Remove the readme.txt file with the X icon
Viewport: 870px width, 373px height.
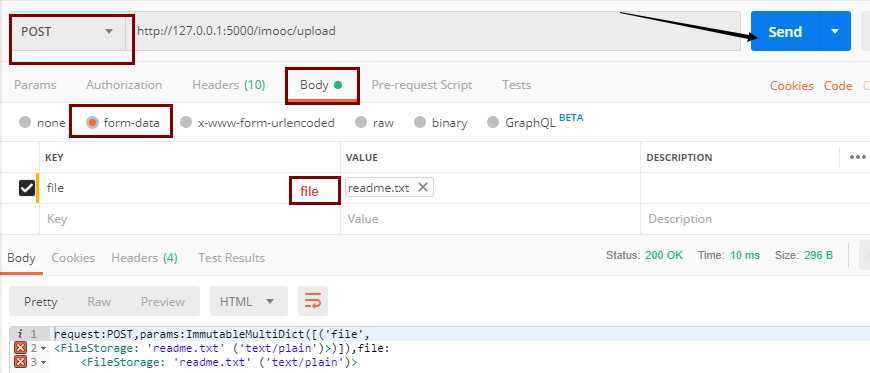(423, 188)
